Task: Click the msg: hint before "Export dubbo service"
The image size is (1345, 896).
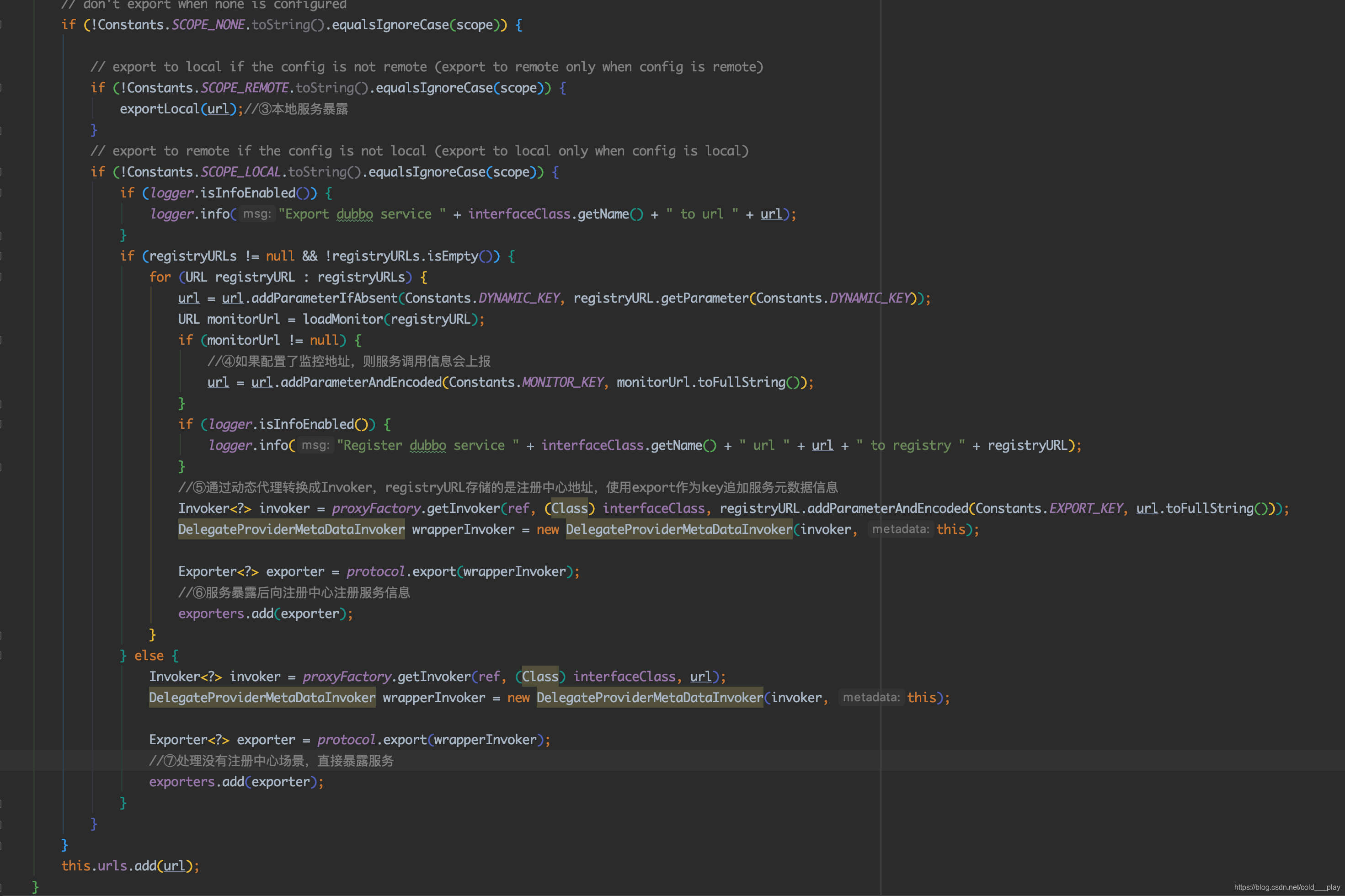Action: pos(256,214)
